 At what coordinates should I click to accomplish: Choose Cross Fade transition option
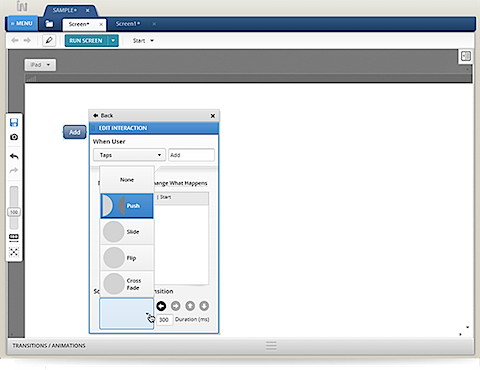[x=127, y=284]
